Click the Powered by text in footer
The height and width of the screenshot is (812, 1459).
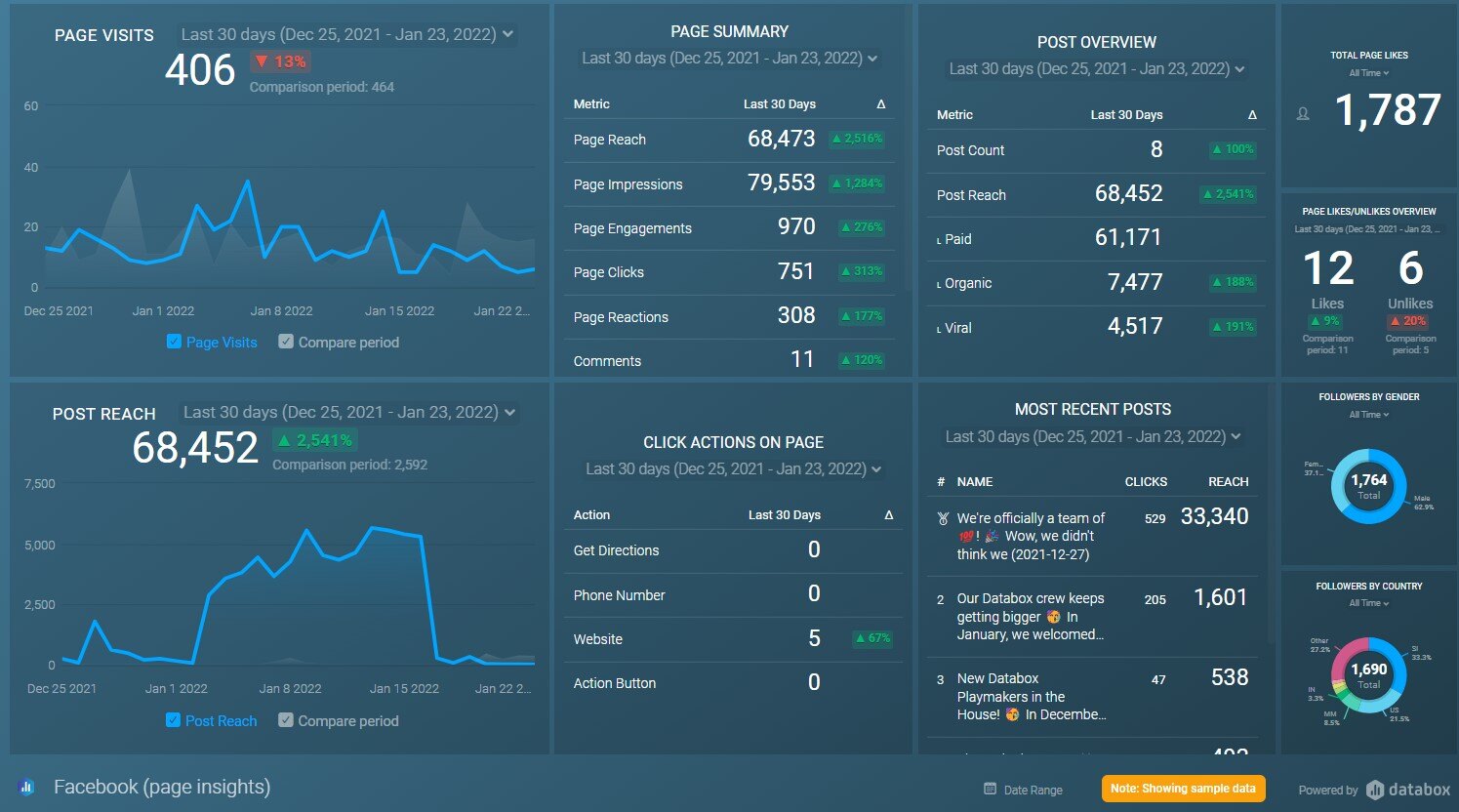[x=1327, y=791]
